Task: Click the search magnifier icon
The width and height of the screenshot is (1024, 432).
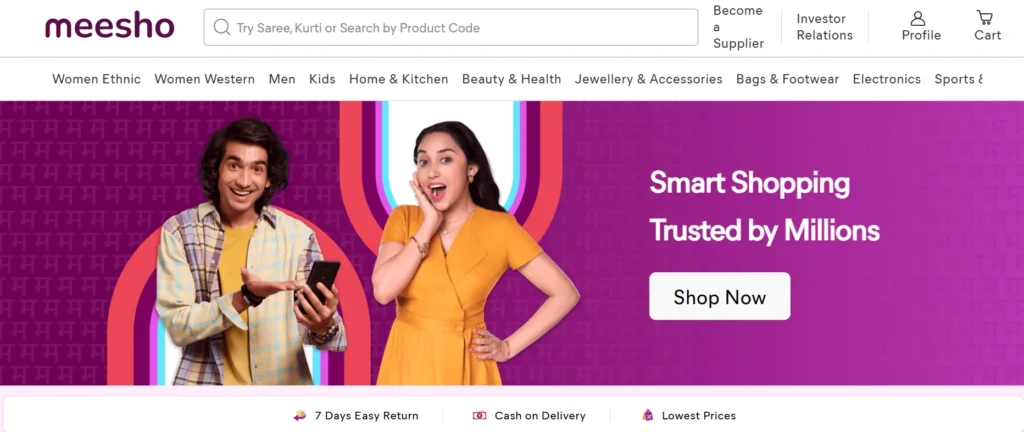Action: 222,27
